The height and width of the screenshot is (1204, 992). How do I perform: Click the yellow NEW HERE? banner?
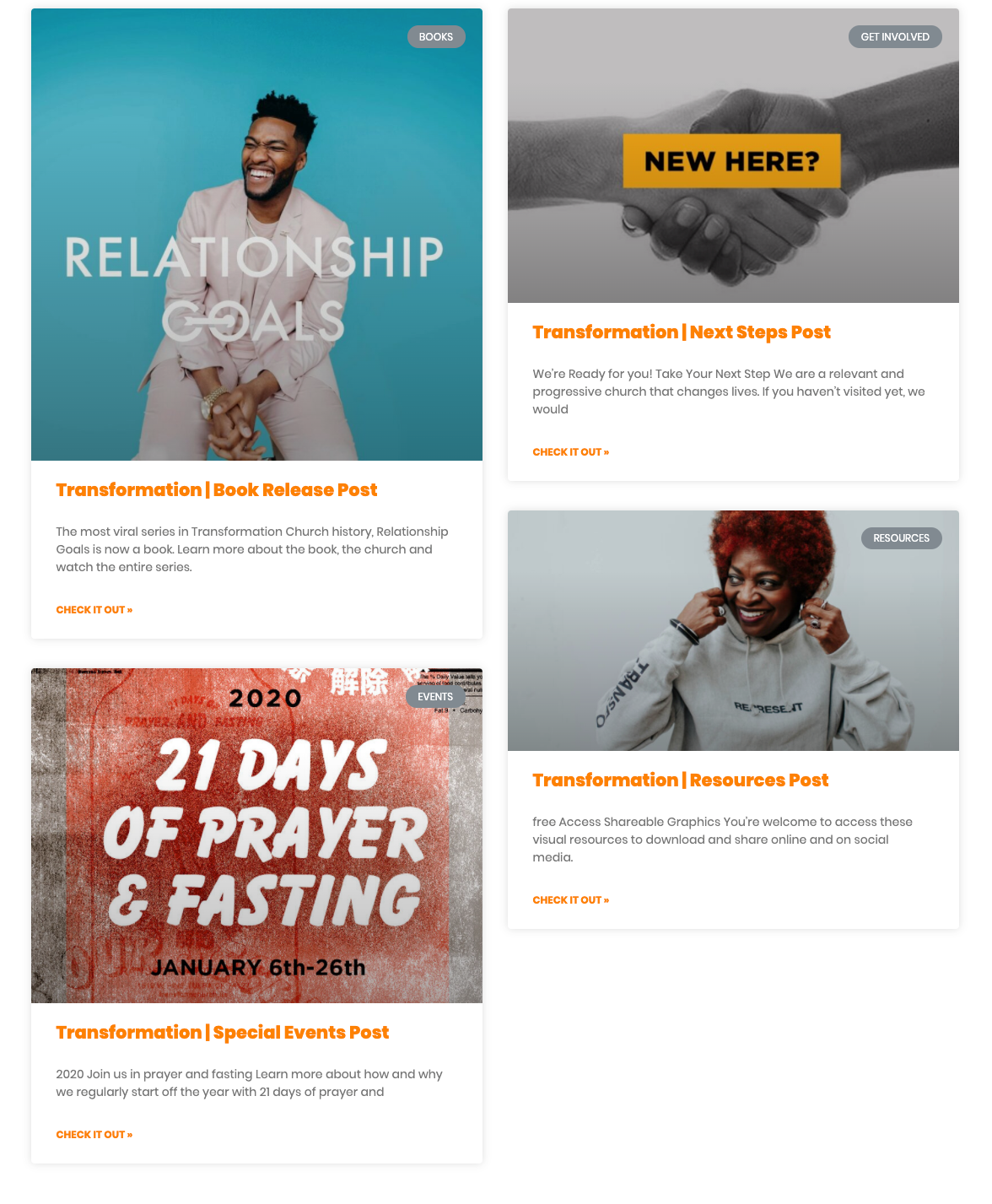pyautogui.click(x=732, y=160)
